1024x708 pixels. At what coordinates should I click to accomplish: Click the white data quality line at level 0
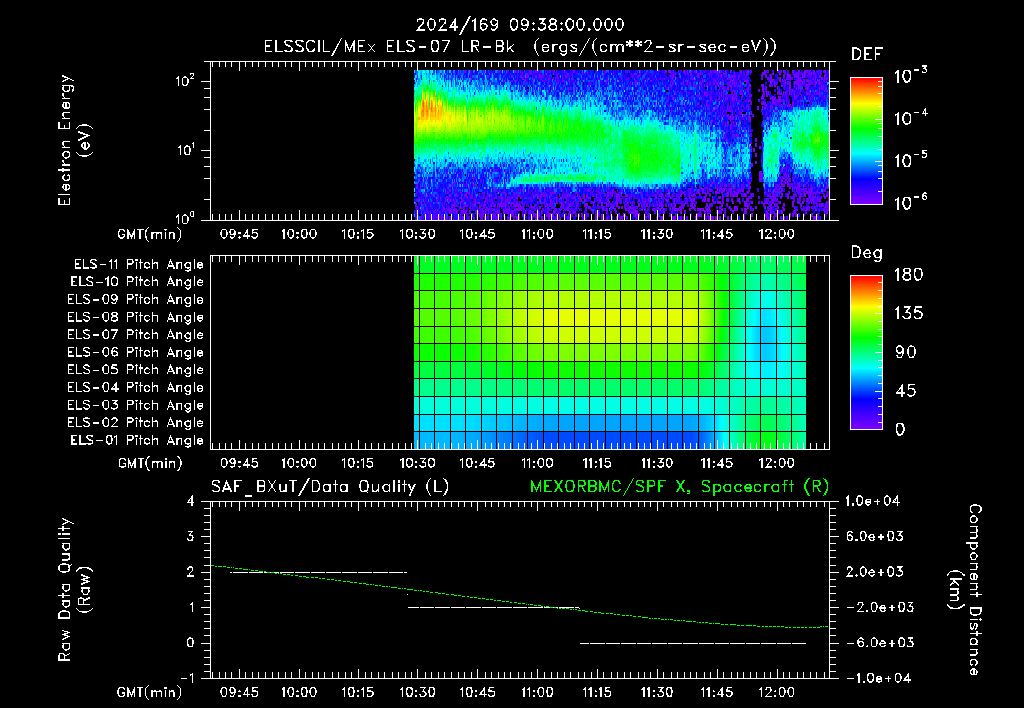(x=693, y=643)
